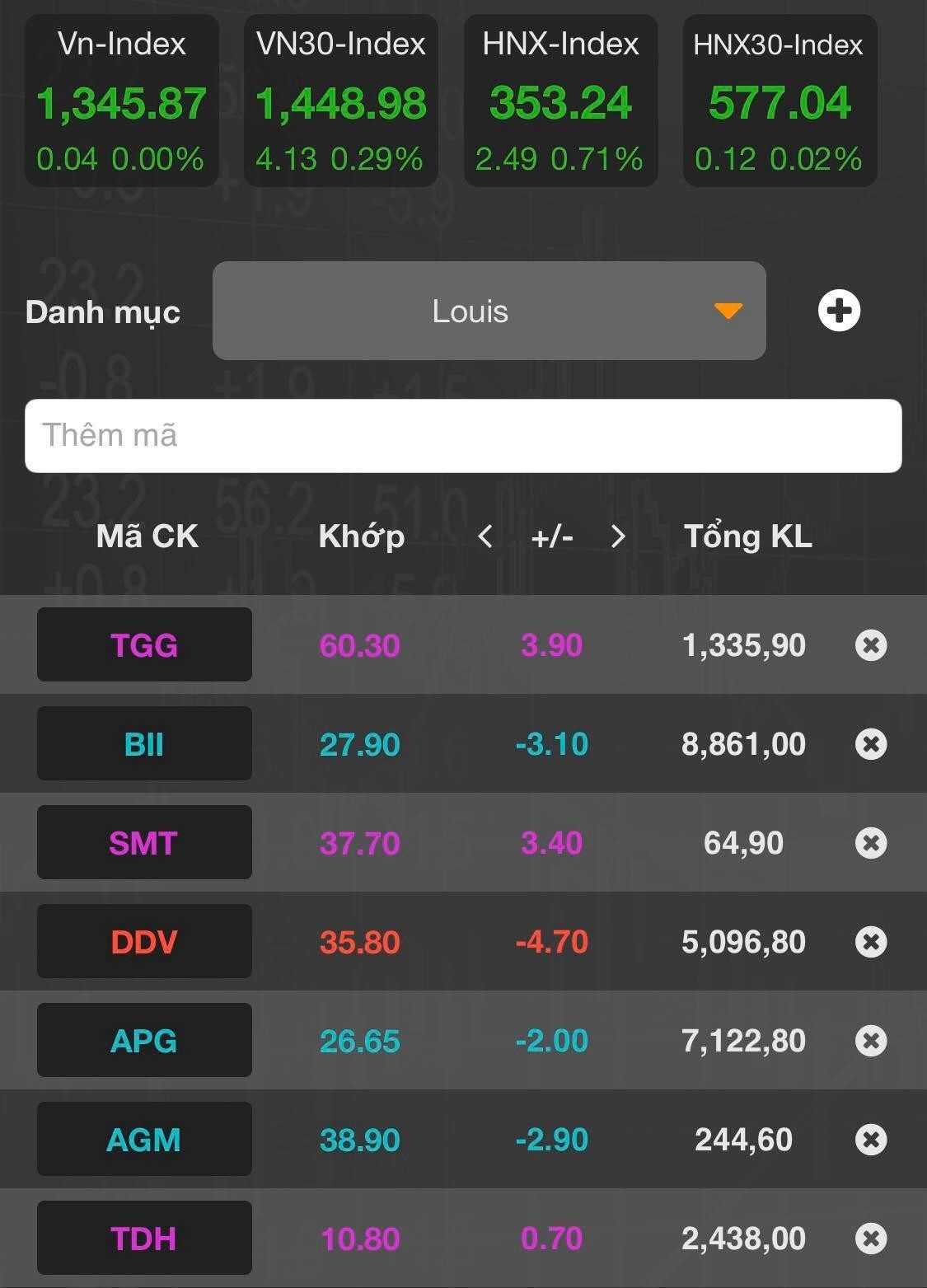927x1288 pixels.
Task: Open the Louis watchlist dropdown
Action: (489, 311)
